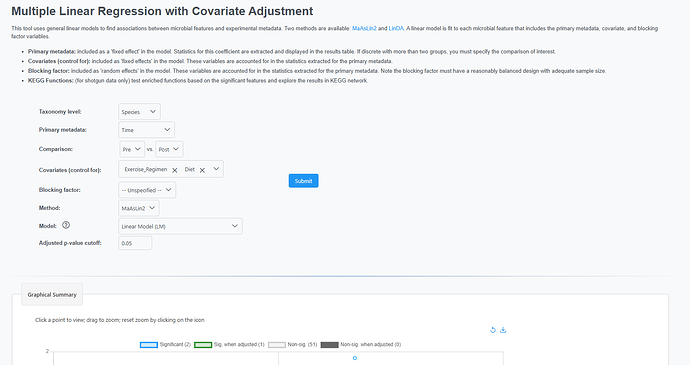Screen dimensions: 690x365
Task: Open the Pre comparison group dropdown
Action: [x=132, y=149]
